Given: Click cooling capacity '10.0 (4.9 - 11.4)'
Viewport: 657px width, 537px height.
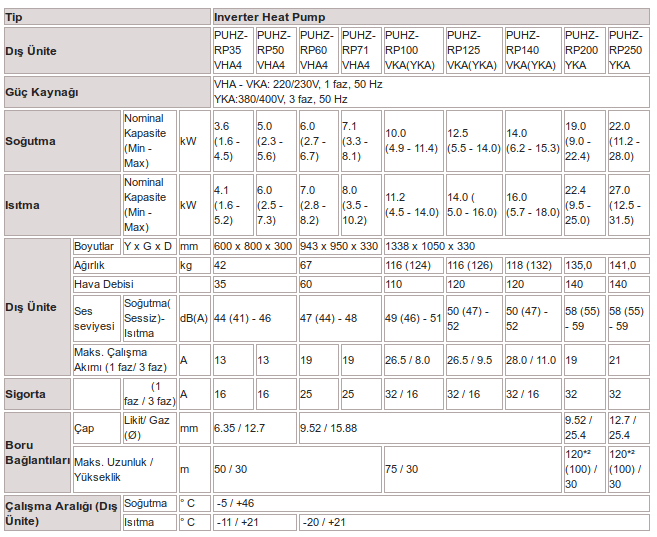Looking at the screenshot, I should (x=414, y=141).
